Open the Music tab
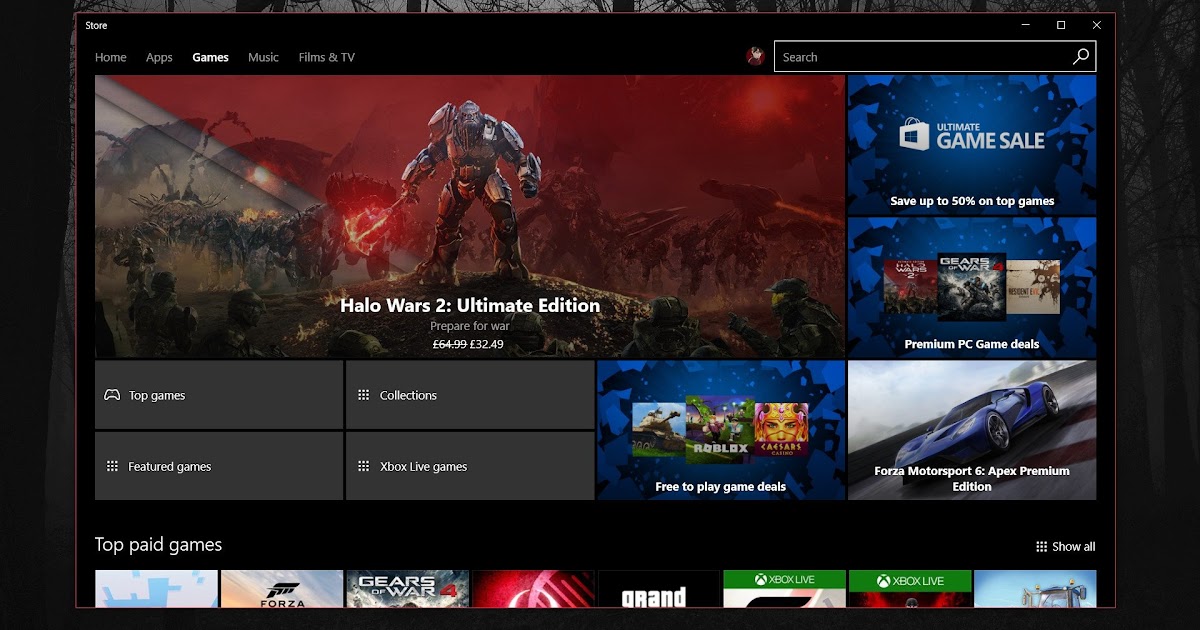This screenshot has height=630, width=1200. click(x=264, y=57)
